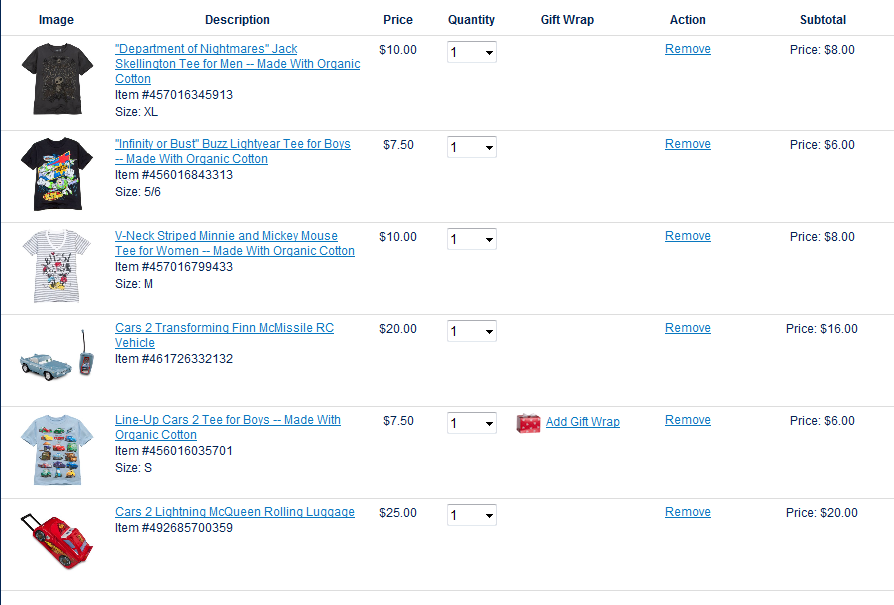
Task: Open the "Infinity or Bust" Buzz Lightyear tee link
Action: pos(232,144)
